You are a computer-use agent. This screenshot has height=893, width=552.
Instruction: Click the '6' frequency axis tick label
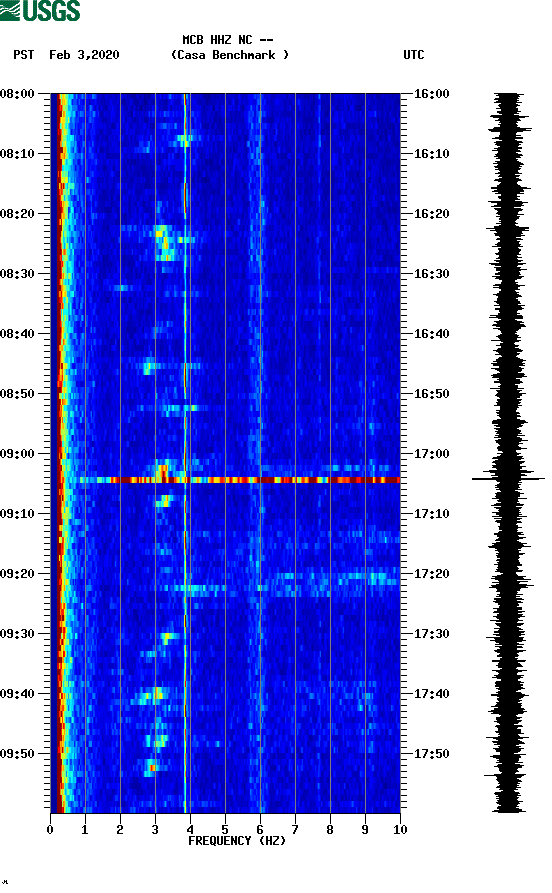(x=260, y=830)
